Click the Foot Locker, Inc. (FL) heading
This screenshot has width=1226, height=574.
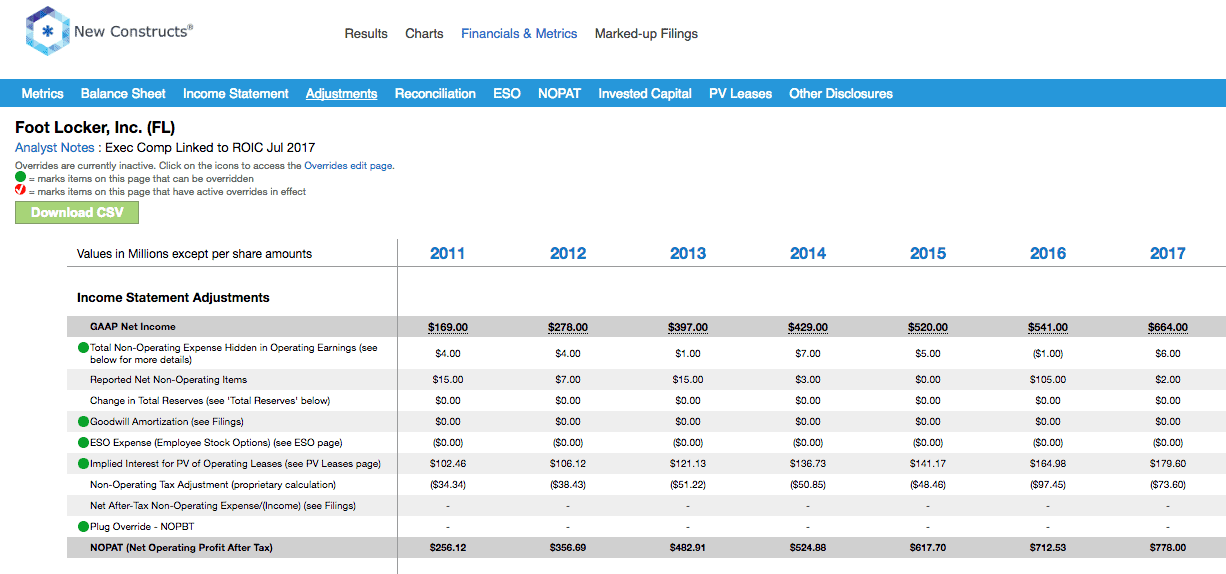(95, 128)
